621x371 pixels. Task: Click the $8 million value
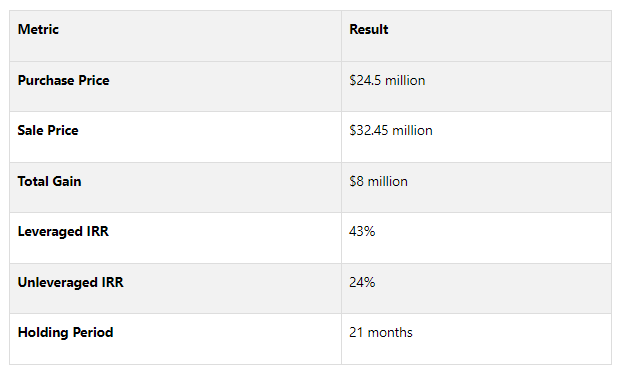pos(378,182)
